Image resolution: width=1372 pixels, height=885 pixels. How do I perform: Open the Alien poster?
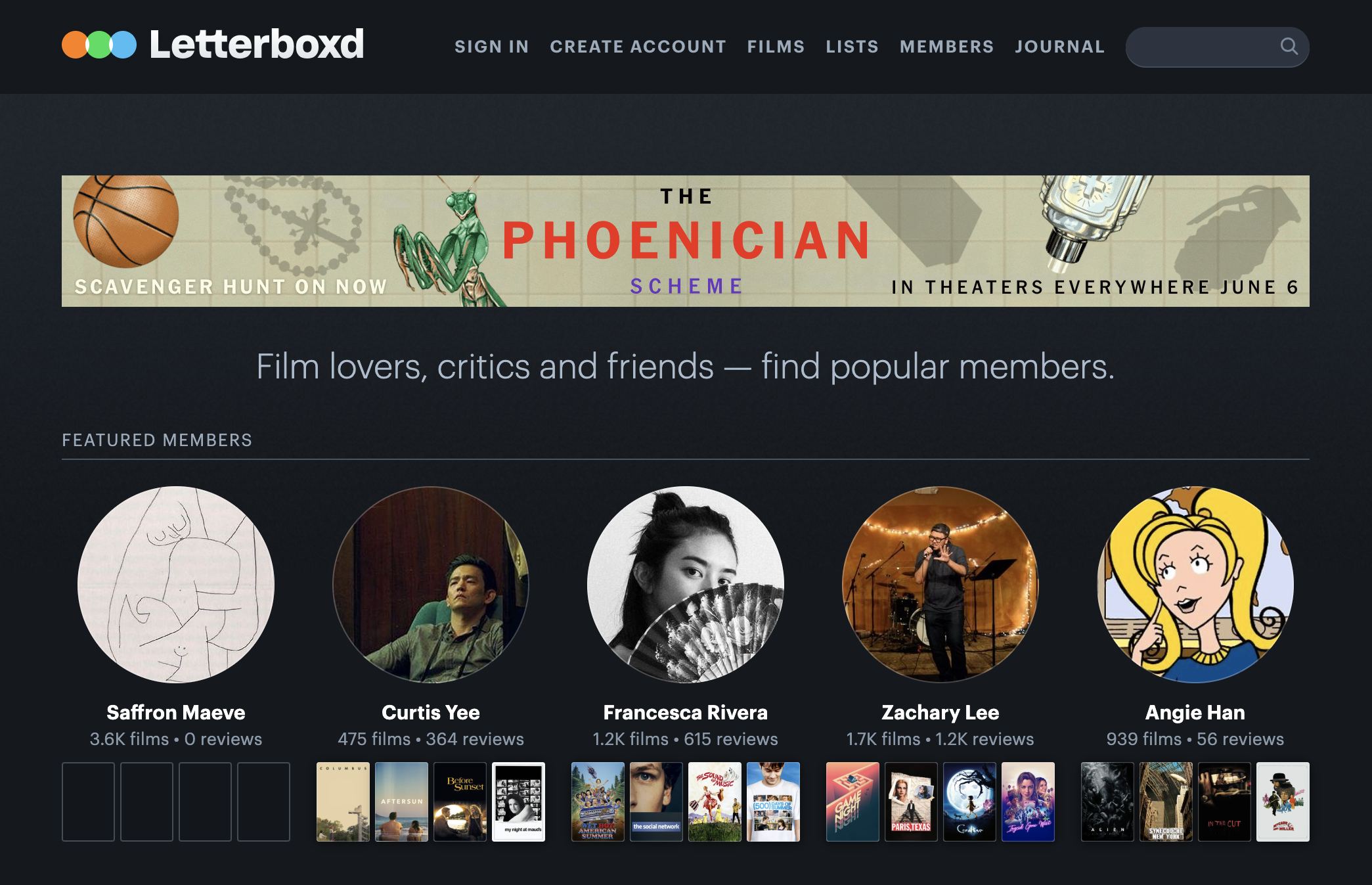tap(1107, 802)
